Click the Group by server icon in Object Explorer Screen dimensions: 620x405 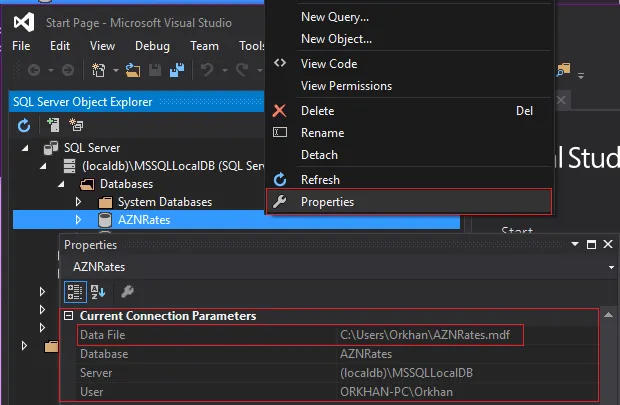pyautogui.click(x=76, y=125)
